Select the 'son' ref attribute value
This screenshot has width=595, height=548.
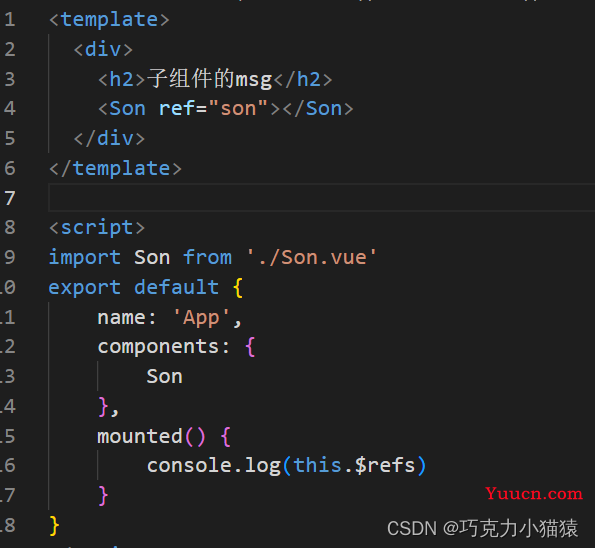[238, 109]
